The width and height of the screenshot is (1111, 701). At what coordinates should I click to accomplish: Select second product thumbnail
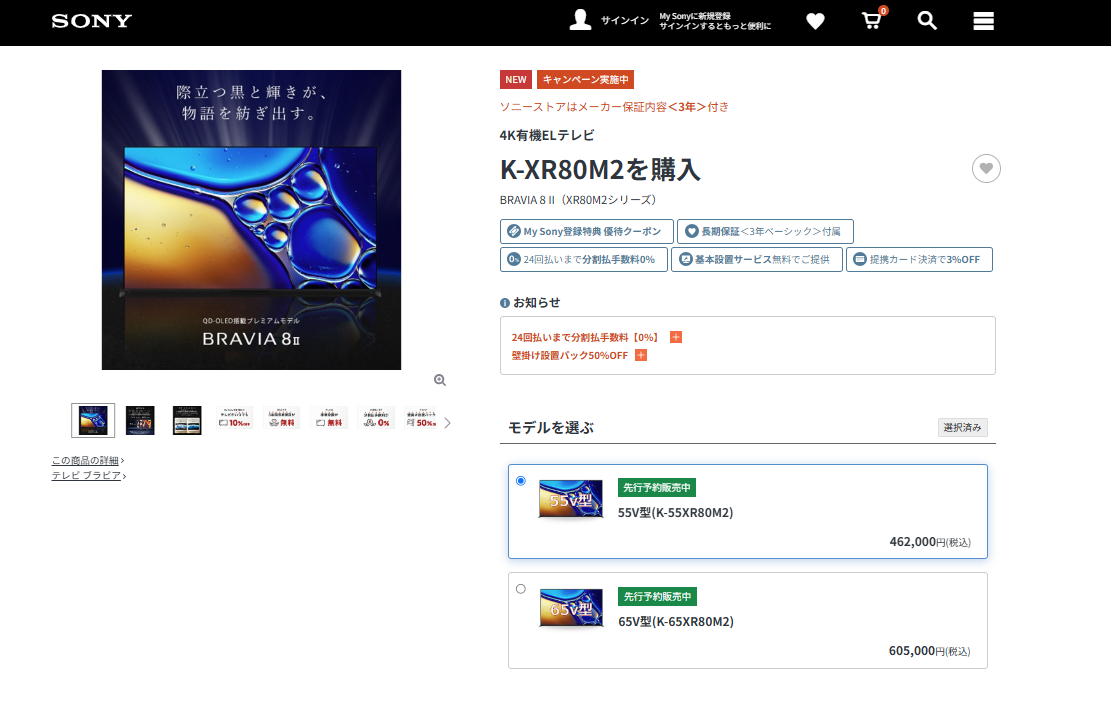pyautogui.click(x=140, y=420)
